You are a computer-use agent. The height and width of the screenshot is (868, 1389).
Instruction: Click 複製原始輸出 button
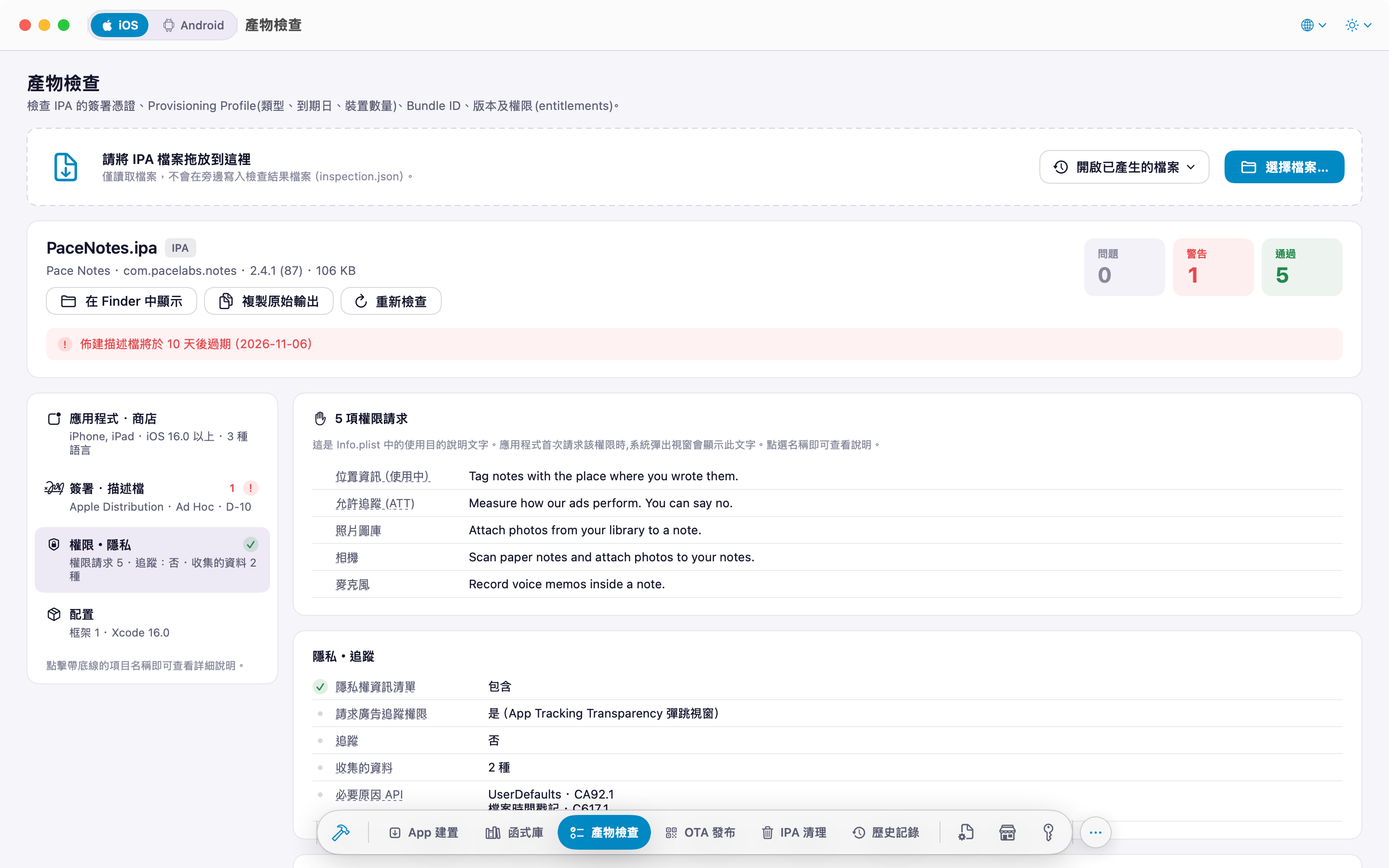point(269,301)
